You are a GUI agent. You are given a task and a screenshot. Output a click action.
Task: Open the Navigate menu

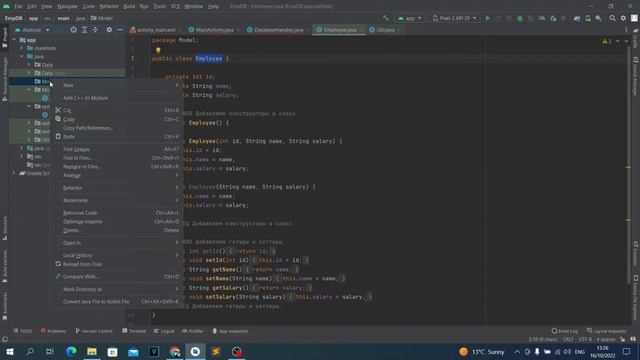click(67, 6)
